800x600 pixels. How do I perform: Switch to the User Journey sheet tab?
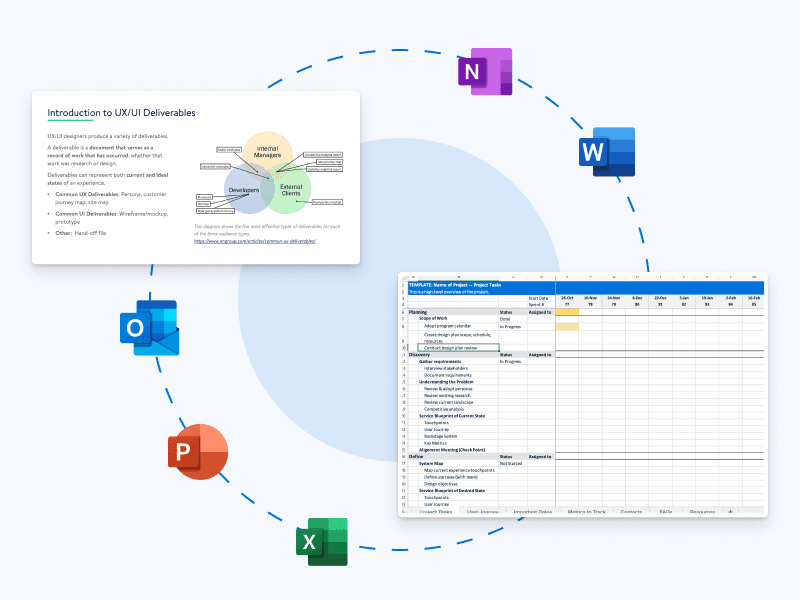(483, 512)
